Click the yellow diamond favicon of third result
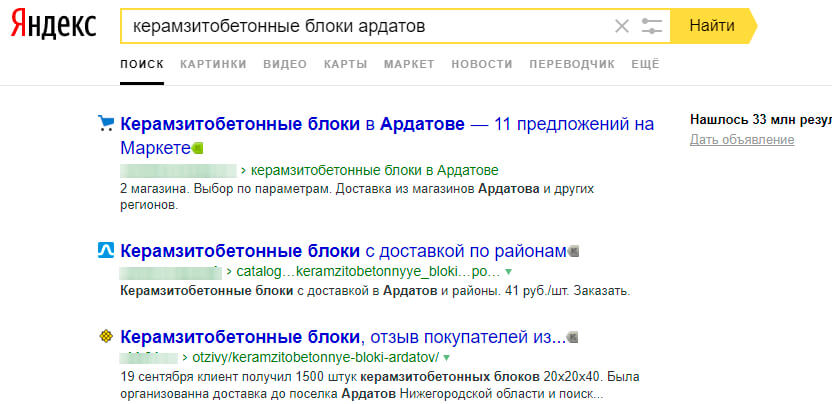The height and width of the screenshot is (404, 832). 106,336
